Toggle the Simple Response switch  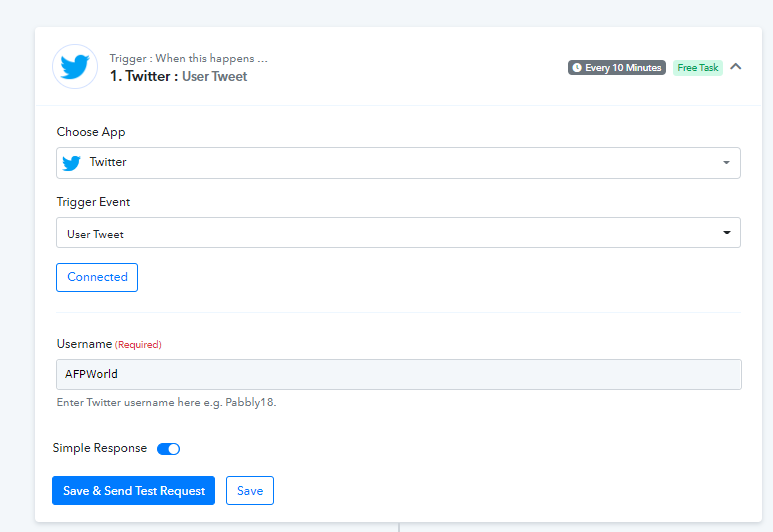point(168,449)
